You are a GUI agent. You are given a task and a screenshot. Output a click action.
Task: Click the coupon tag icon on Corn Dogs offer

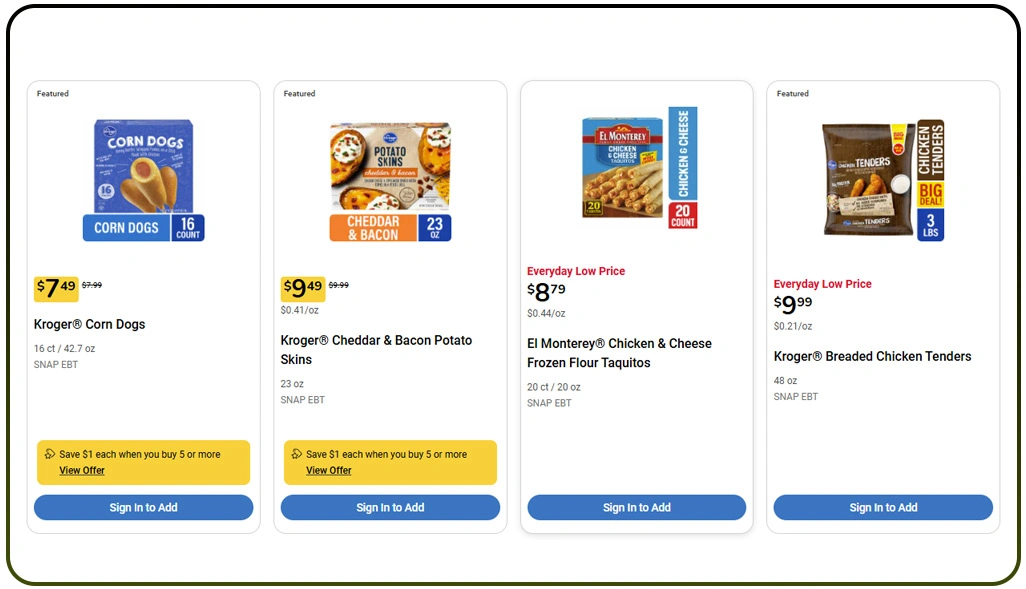[48, 454]
